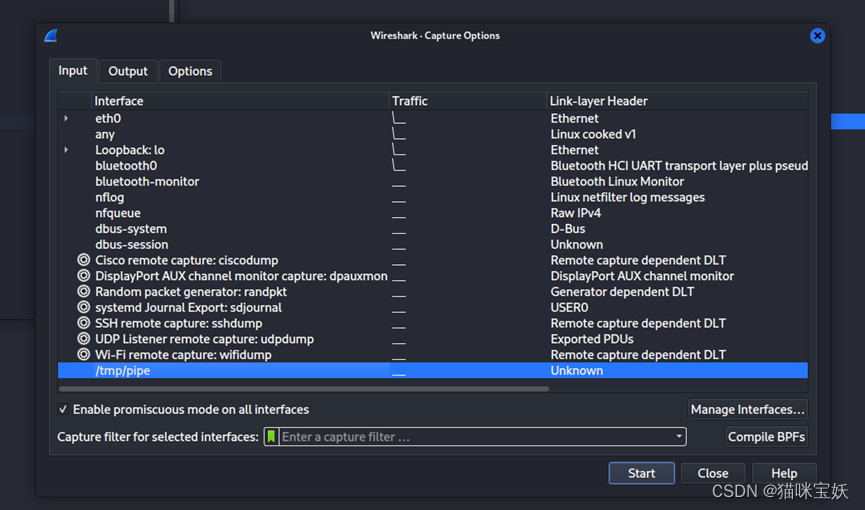The width and height of the screenshot is (865, 510).
Task: Open the capture filter dropdown arrow
Action: point(679,437)
